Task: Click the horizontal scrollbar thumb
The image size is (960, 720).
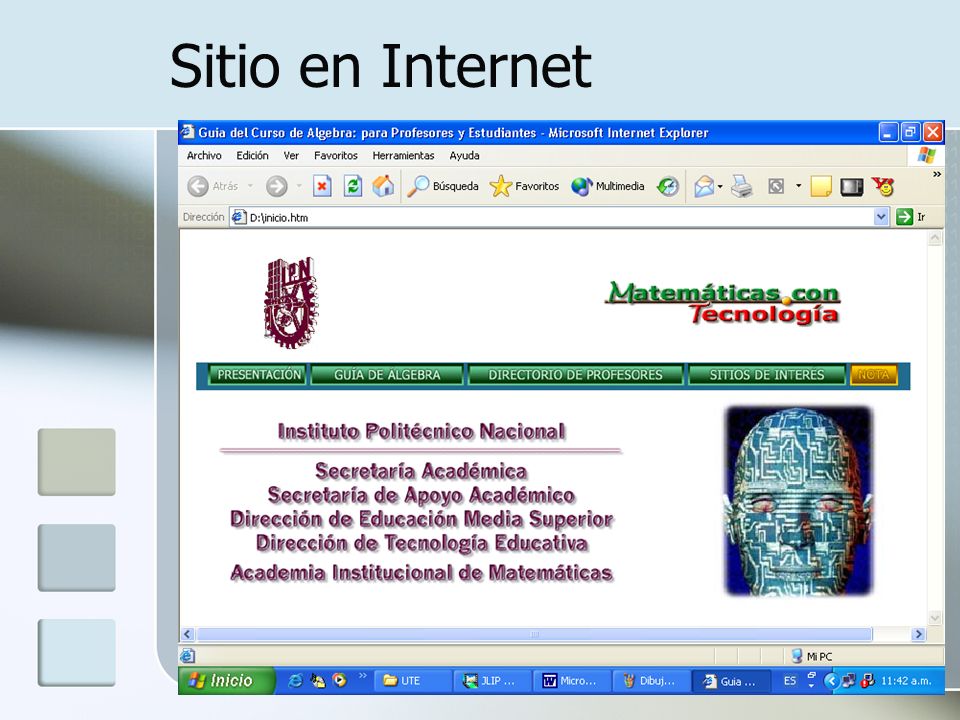Action: click(x=534, y=634)
